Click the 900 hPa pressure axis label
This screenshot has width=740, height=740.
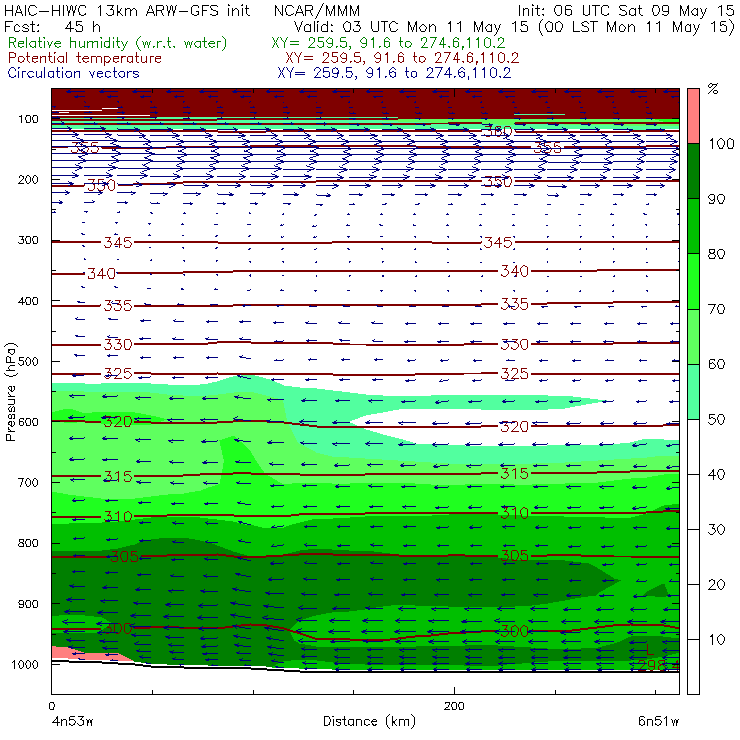tap(28, 604)
